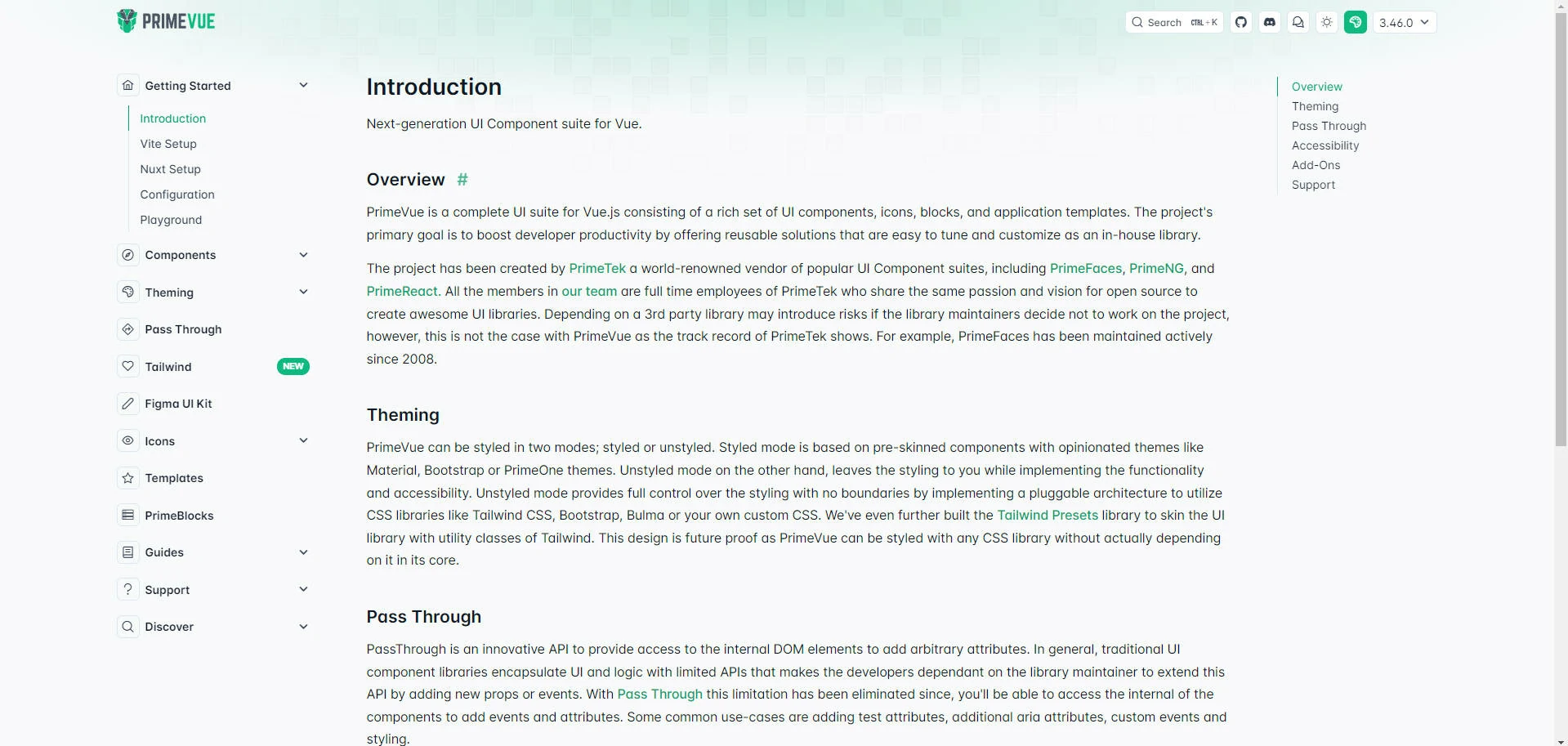
Task: Click the PrimeVue logo
Action: [x=166, y=20]
